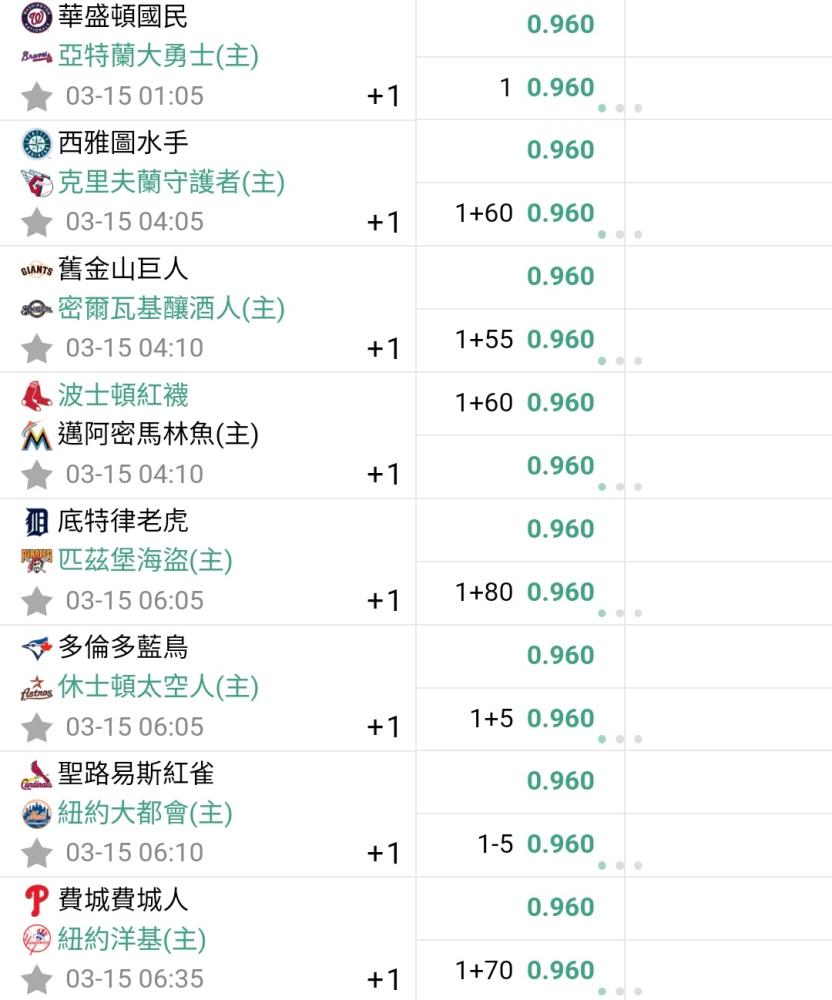Star the Mariners vs Guardians match
Viewport: 832px width, 1000px height.
[36, 222]
